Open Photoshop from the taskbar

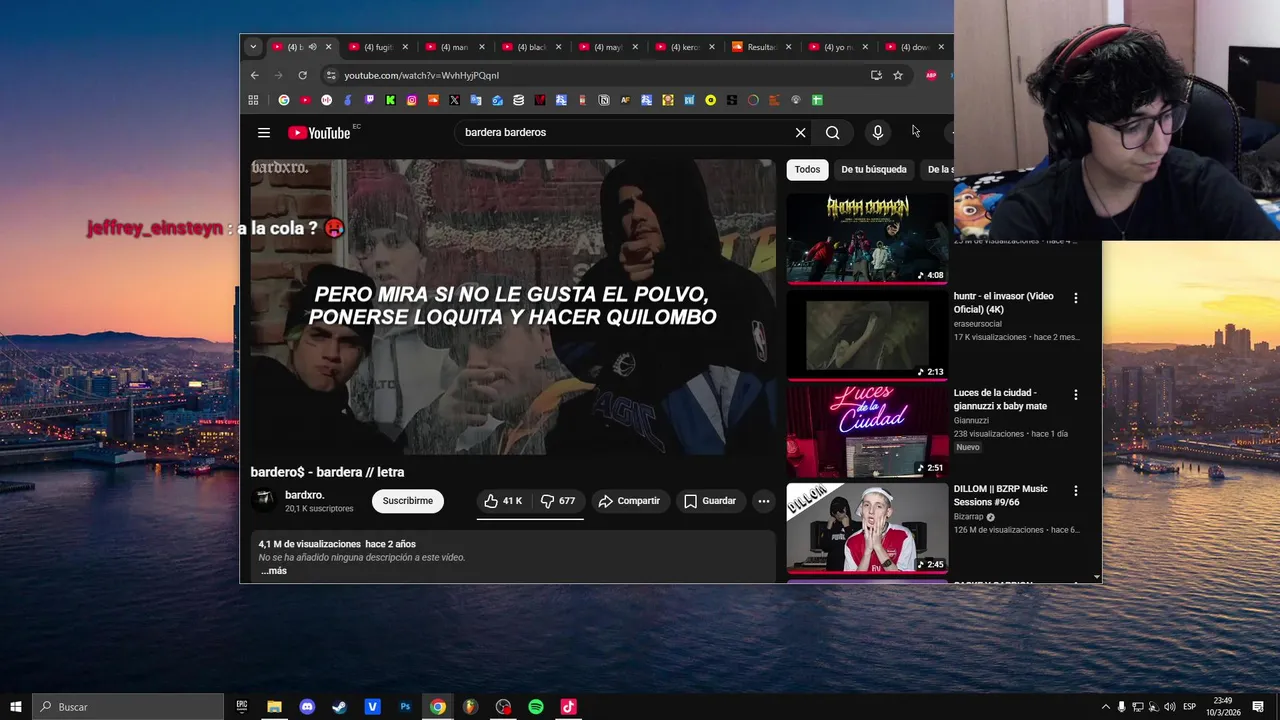[405, 707]
